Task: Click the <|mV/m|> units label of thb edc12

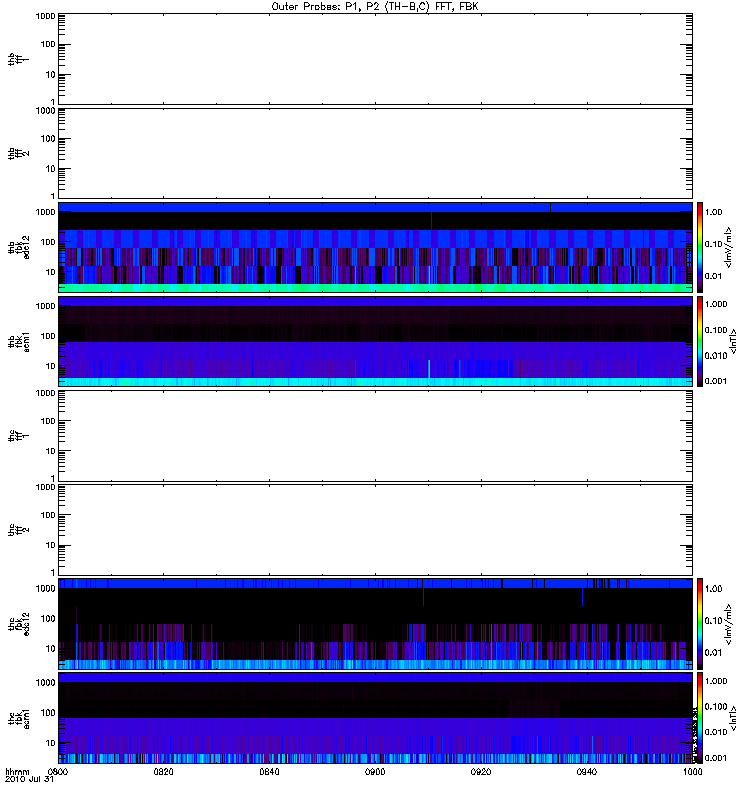Action: click(728, 247)
